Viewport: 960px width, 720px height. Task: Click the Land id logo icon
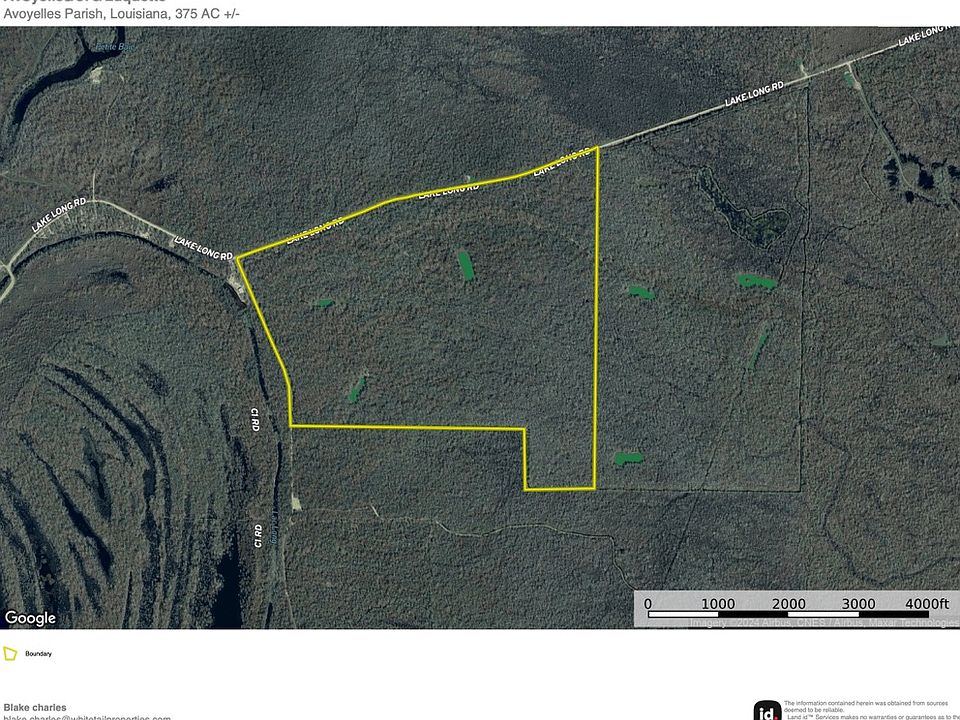pos(767,710)
